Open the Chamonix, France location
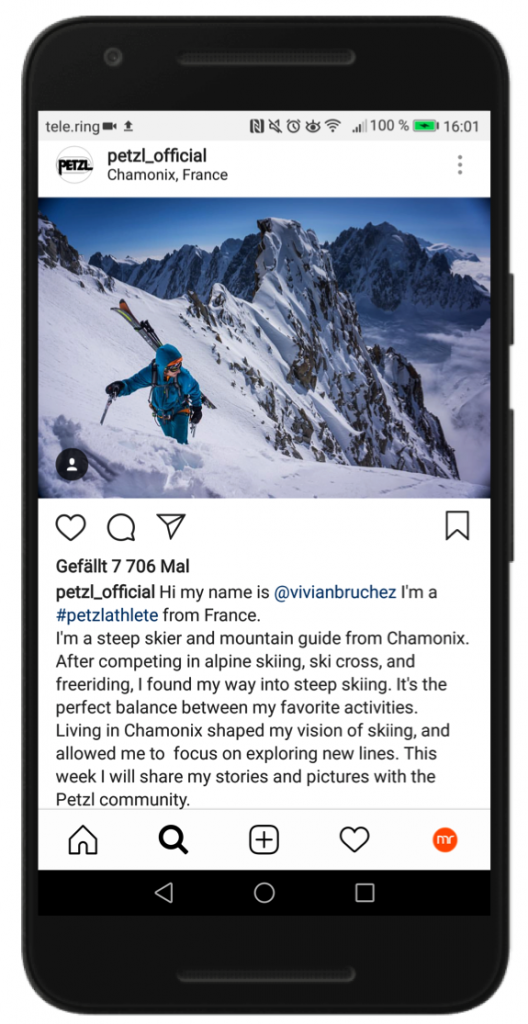The image size is (528, 1024). (x=167, y=175)
